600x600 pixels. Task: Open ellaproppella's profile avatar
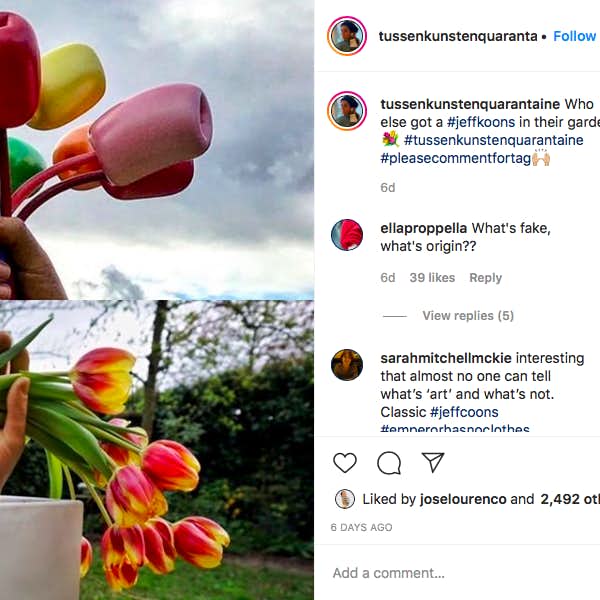347,235
